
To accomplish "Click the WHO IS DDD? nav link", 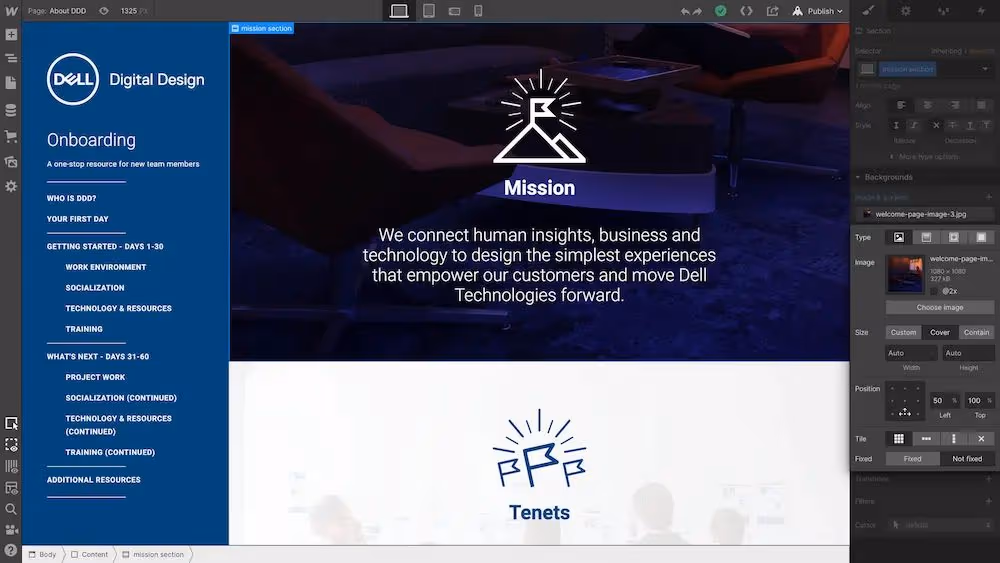I will pos(71,198).
